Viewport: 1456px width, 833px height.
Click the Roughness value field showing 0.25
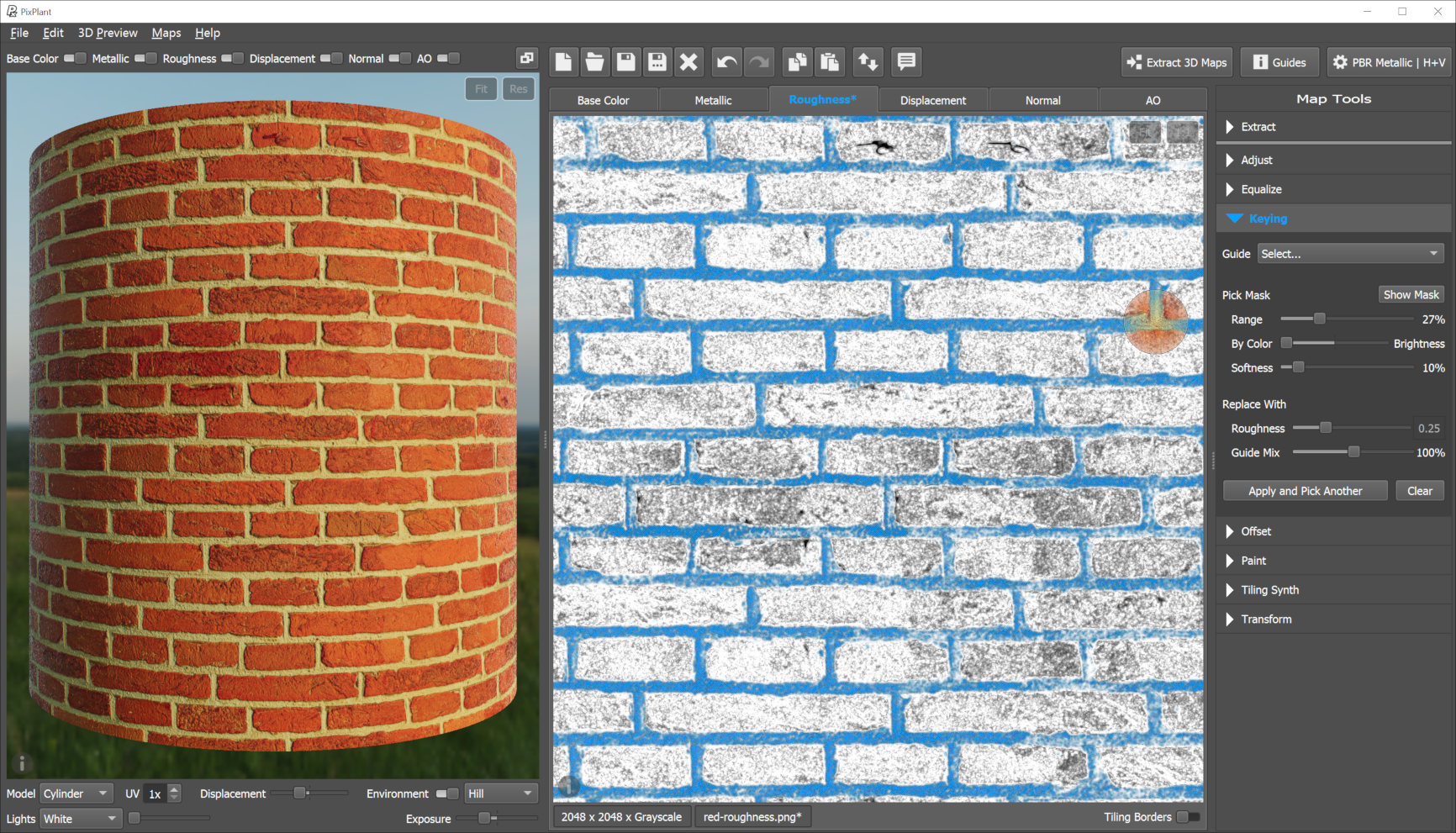[1428, 429]
